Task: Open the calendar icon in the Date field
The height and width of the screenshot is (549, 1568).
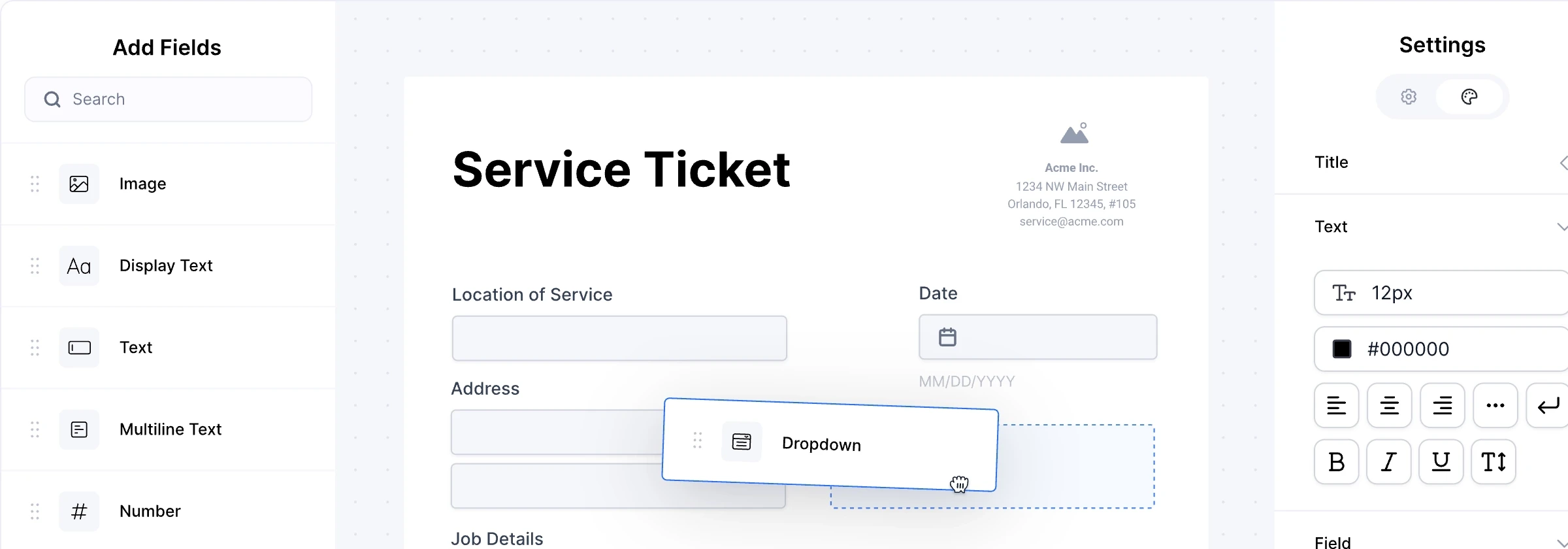Action: click(x=947, y=337)
